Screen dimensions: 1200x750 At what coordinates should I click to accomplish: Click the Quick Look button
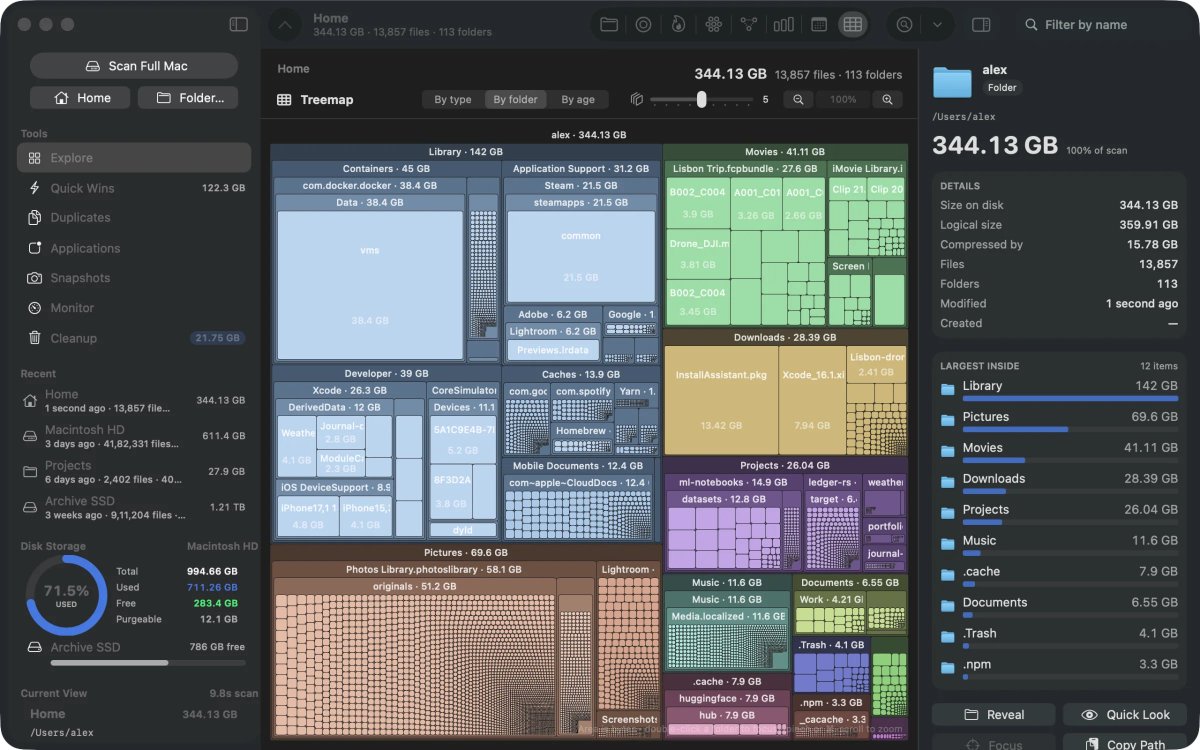click(1125, 715)
